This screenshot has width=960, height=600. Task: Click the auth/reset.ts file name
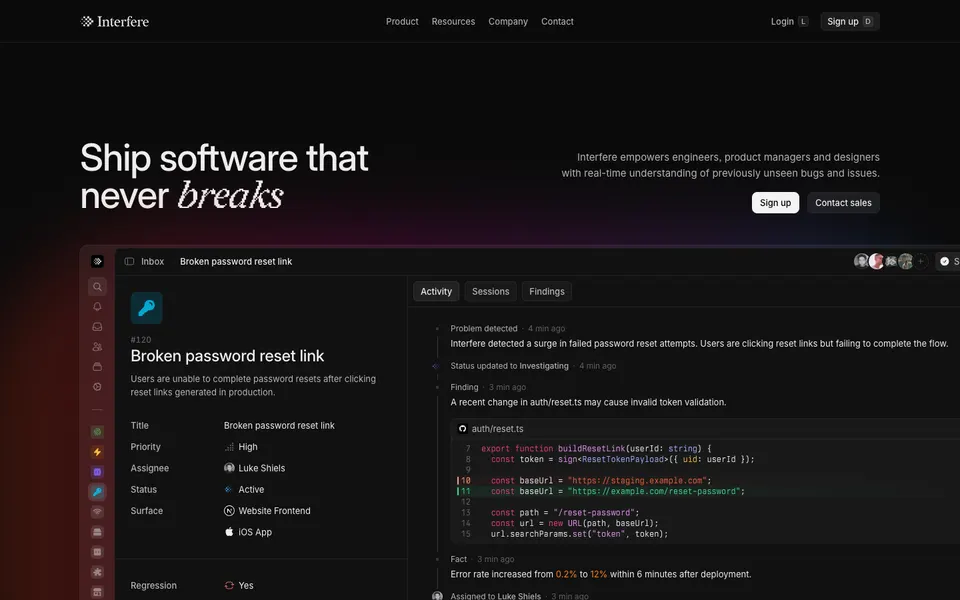497,429
